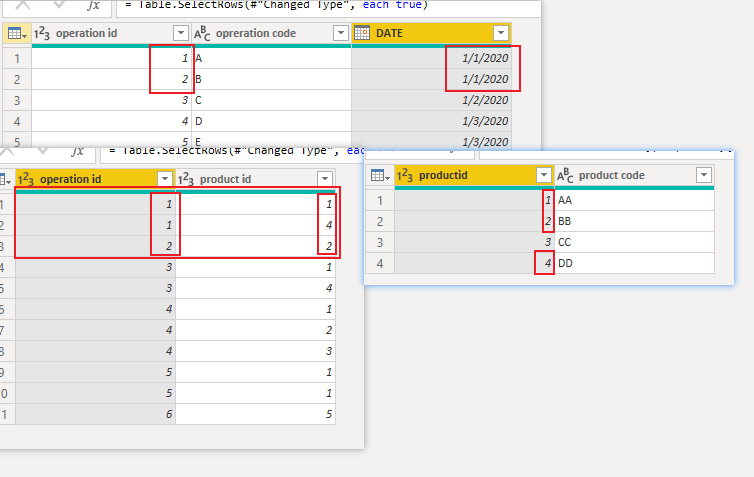Select row 3 header in operations table
Screen dimensions: 754x477
17,100
